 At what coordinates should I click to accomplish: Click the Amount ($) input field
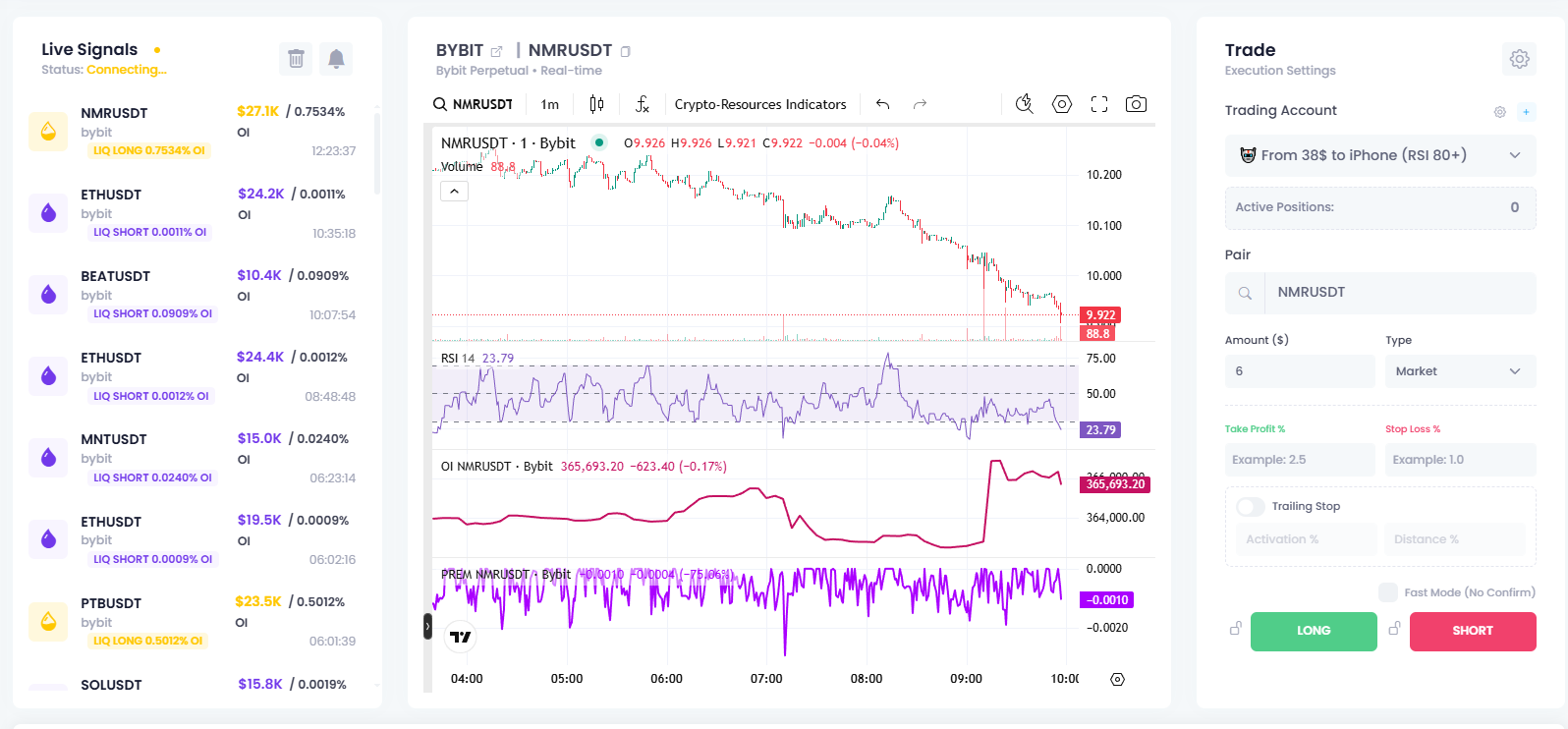(1300, 371)
